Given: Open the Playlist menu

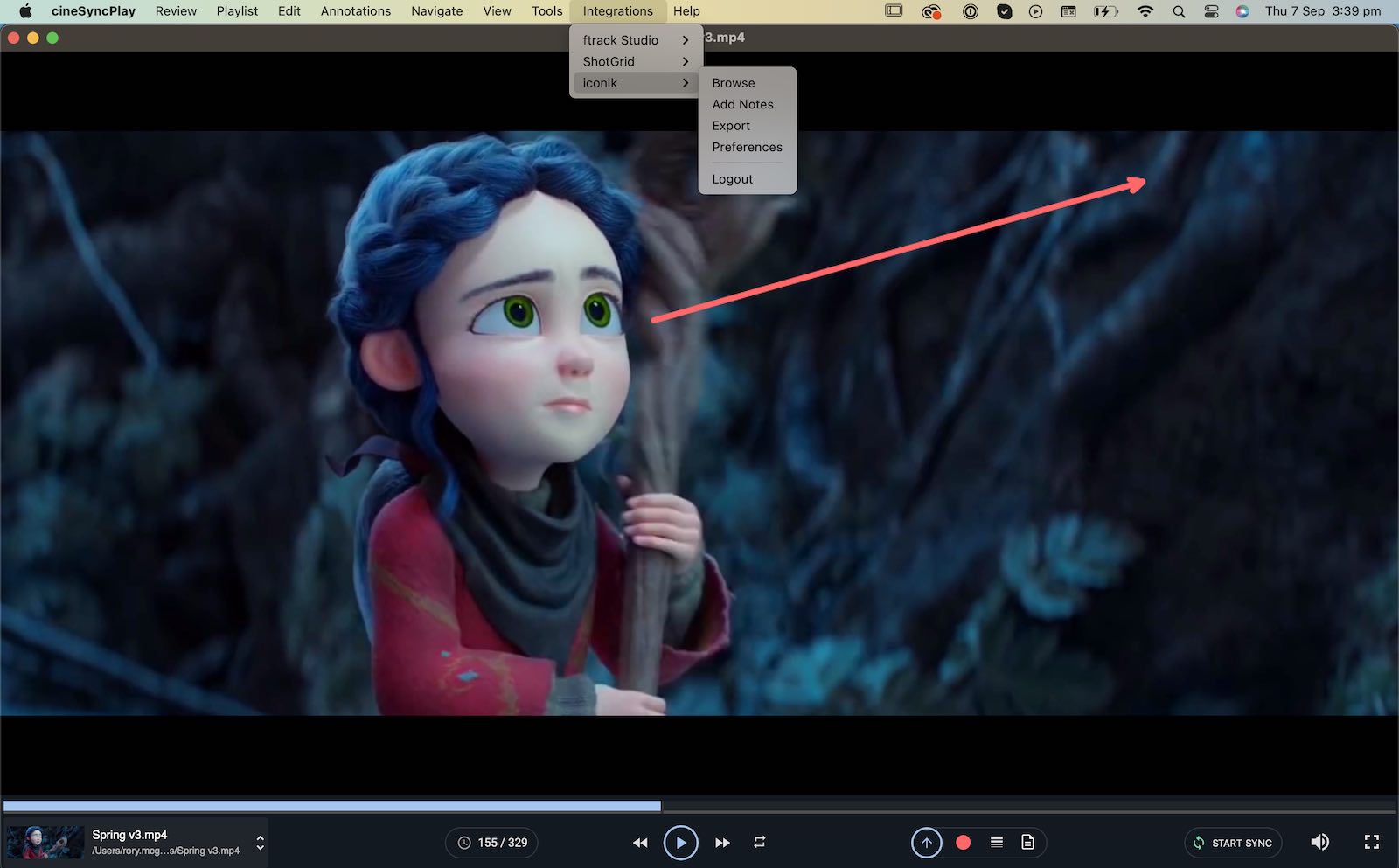Looking at the screenshot, I should 237,11.
